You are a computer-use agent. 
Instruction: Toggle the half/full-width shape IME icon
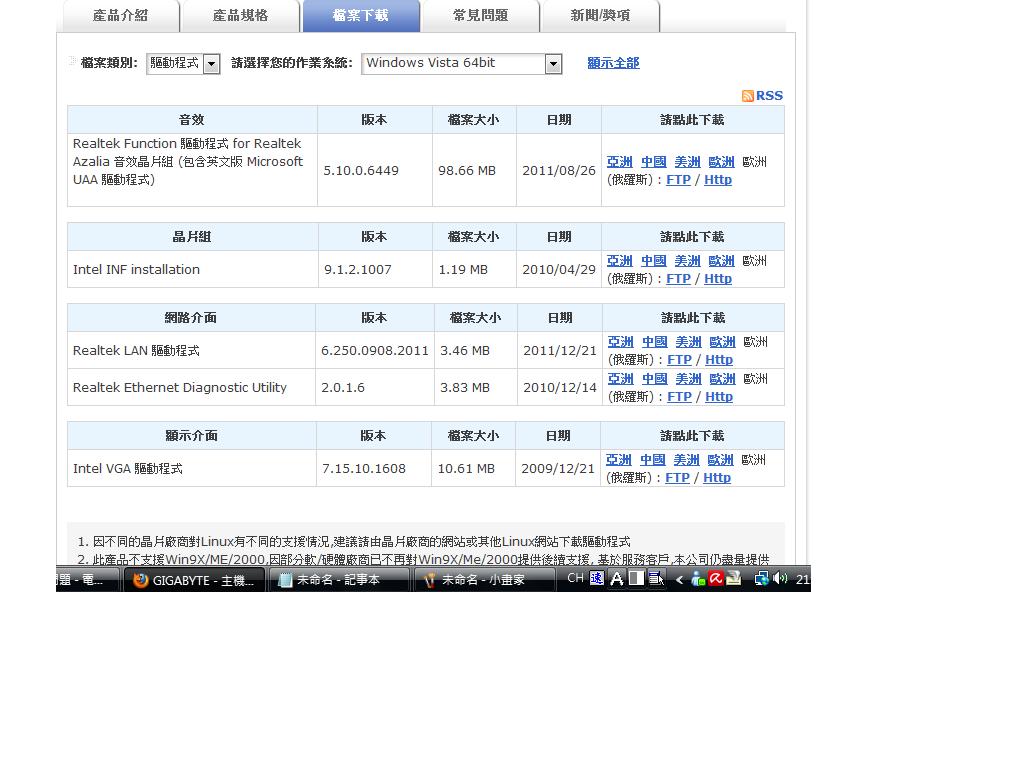[x=636, y=579]
